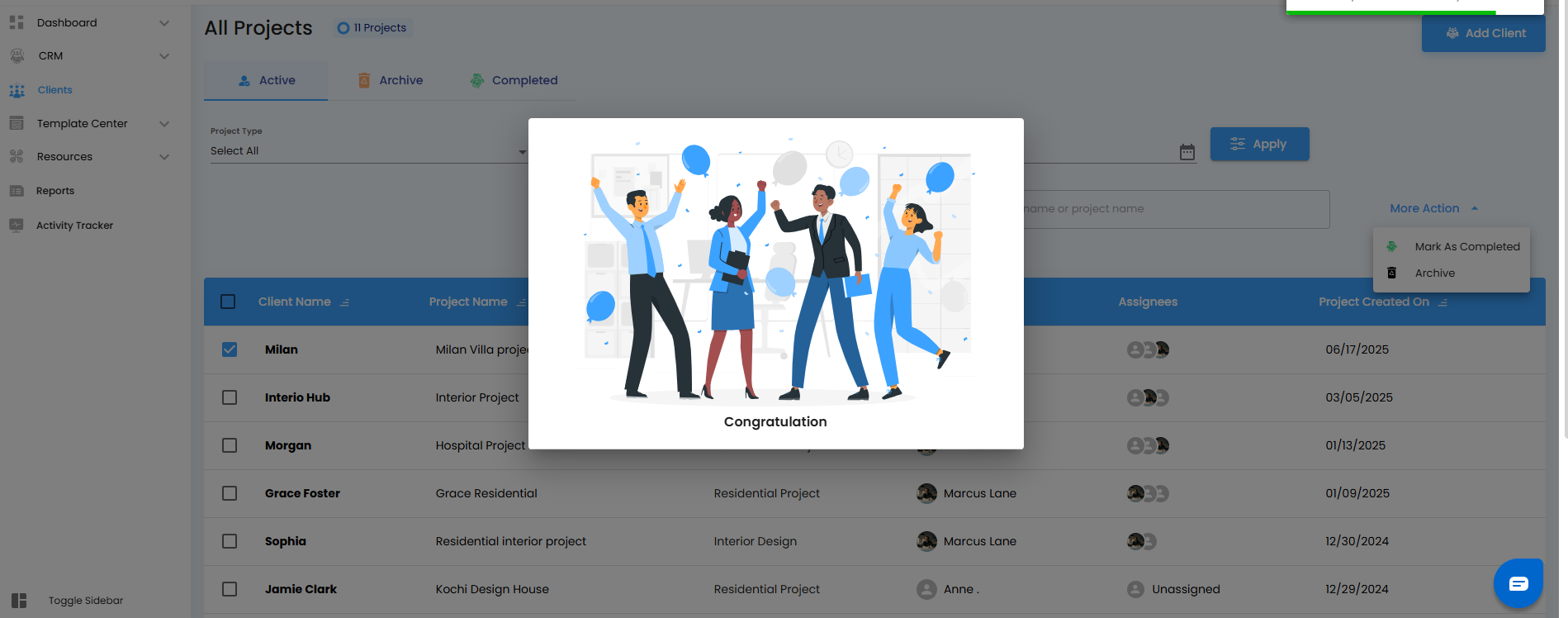
Task: Expand the CRM menu chevron
Action: click(164, 56)
